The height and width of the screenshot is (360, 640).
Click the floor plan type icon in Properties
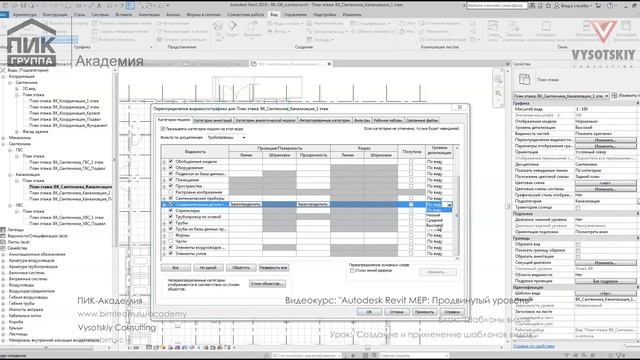click(x=524, y=79)
